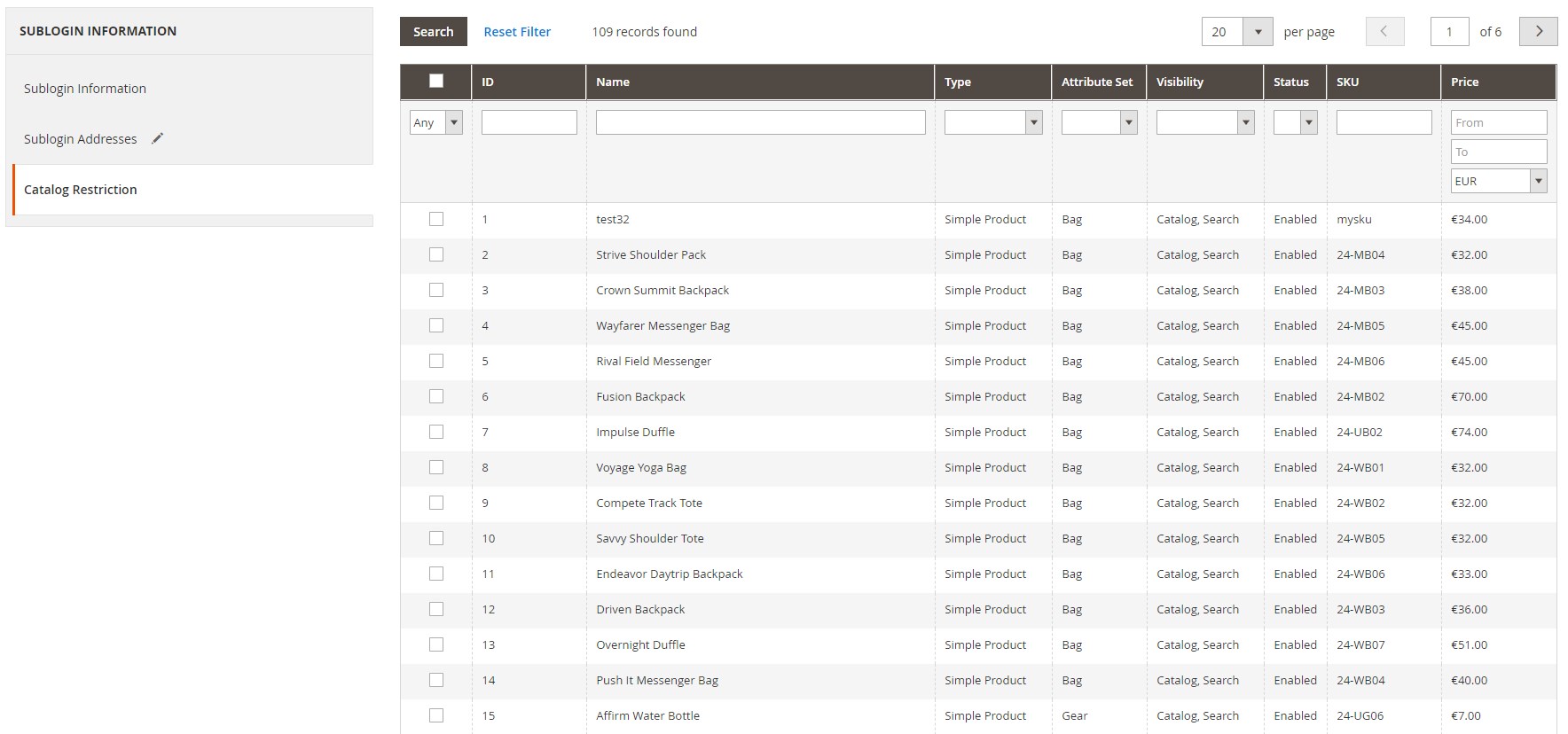Click Reset Filter link
Image resolution: width=1568 pixels, height=734 pixels.
[517, 32]
